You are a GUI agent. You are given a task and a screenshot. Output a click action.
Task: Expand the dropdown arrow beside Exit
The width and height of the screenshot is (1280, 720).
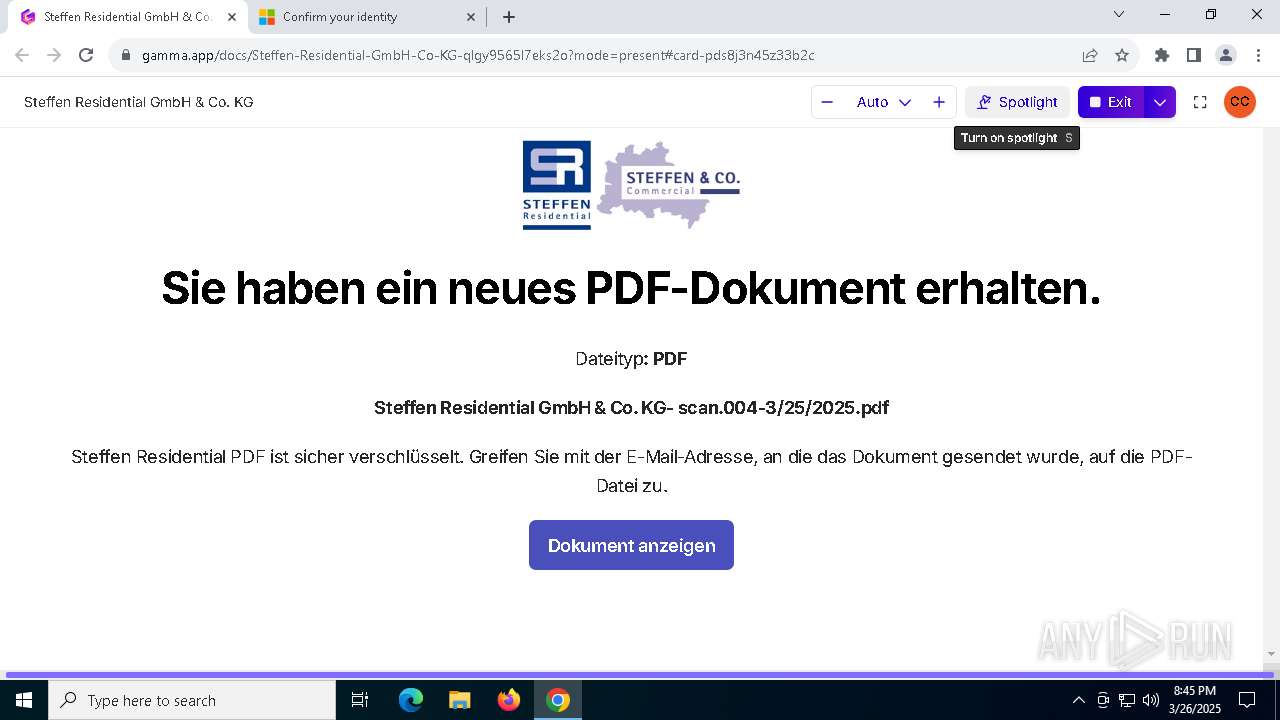coord(1160,102)
